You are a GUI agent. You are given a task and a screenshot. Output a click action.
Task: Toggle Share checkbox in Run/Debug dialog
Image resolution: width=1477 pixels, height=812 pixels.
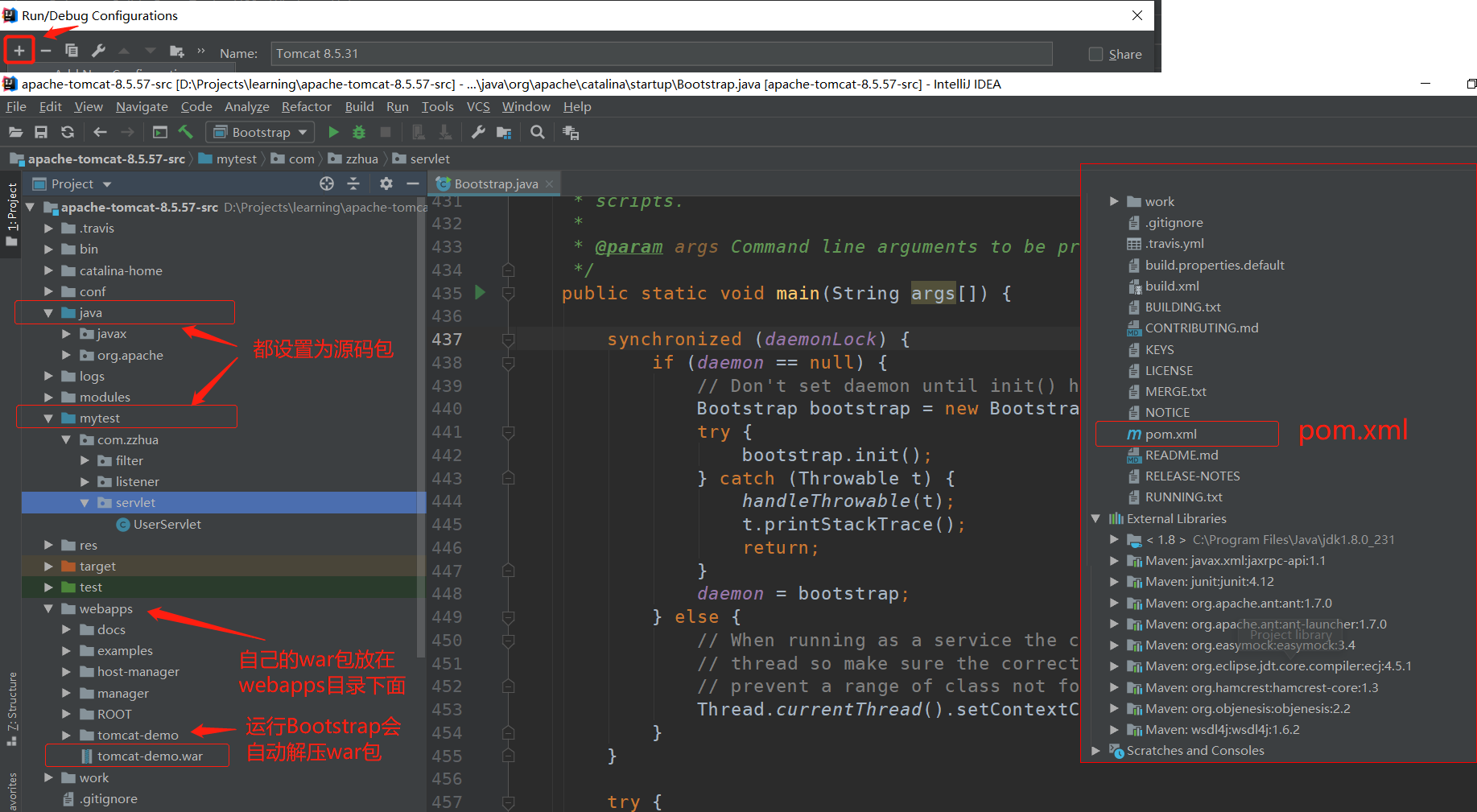tap(1095, 54)
